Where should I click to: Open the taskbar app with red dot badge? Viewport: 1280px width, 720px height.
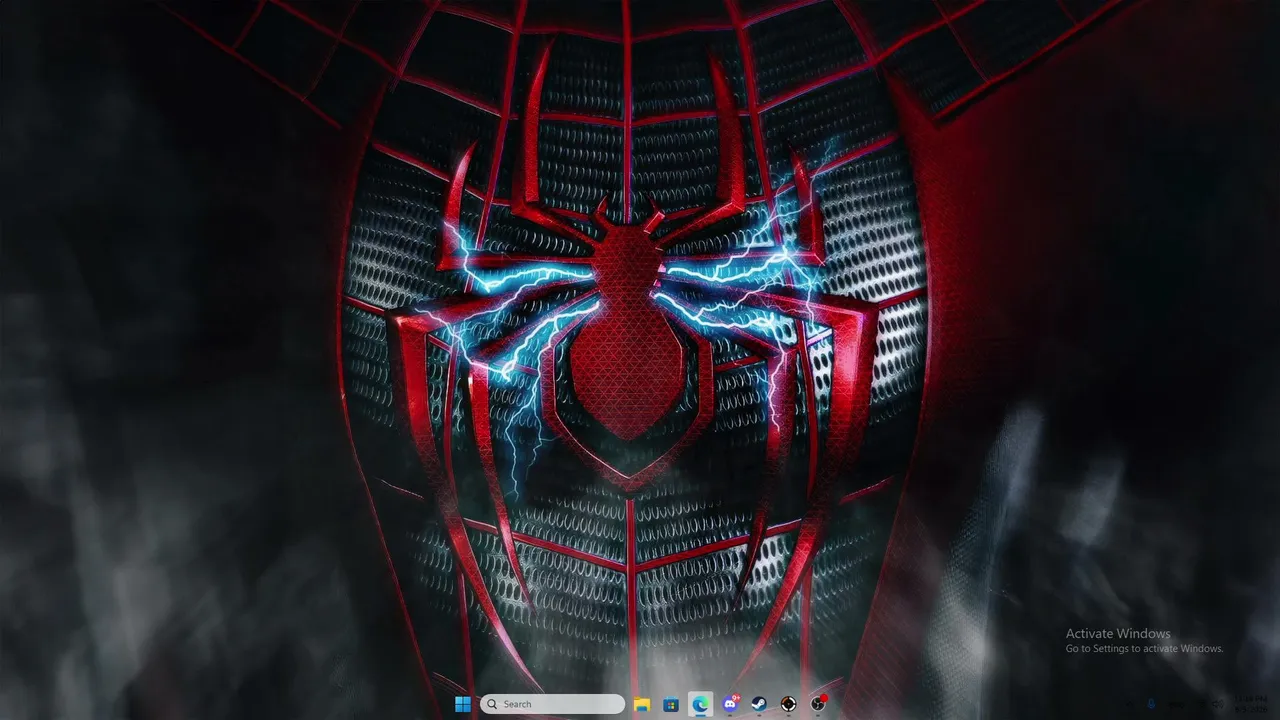818,704
